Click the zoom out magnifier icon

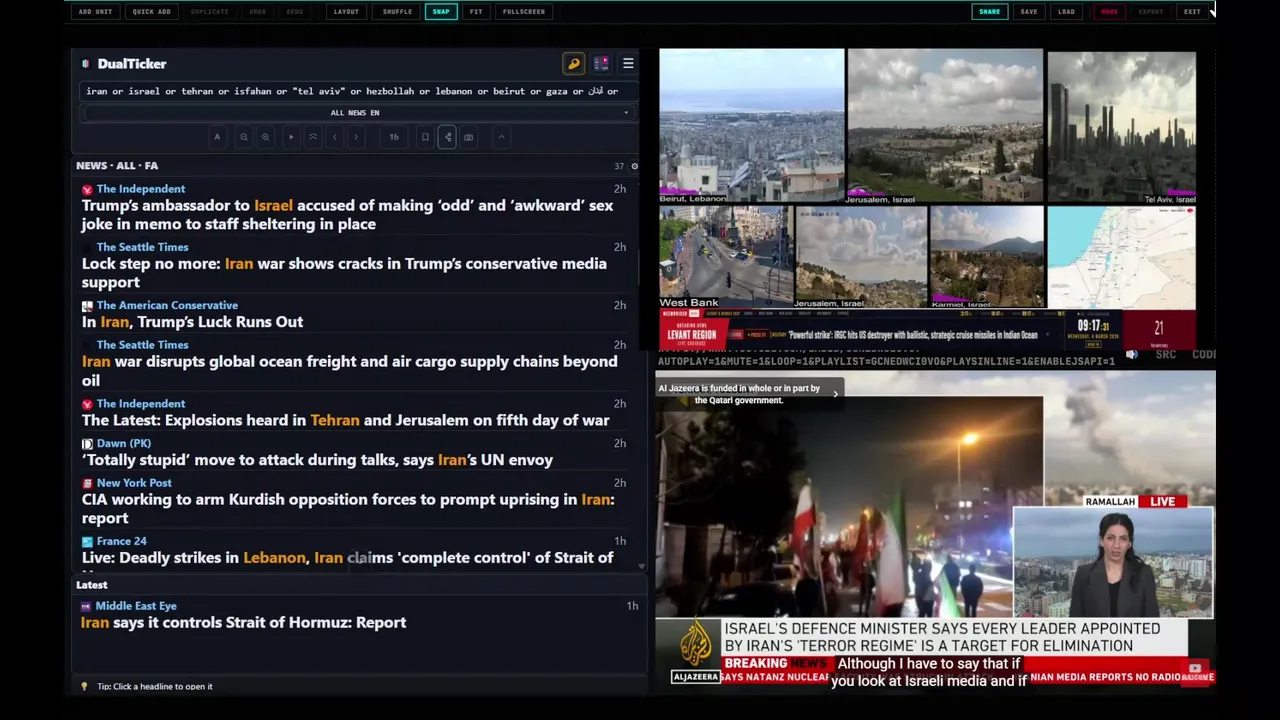(x=243, y=137)
